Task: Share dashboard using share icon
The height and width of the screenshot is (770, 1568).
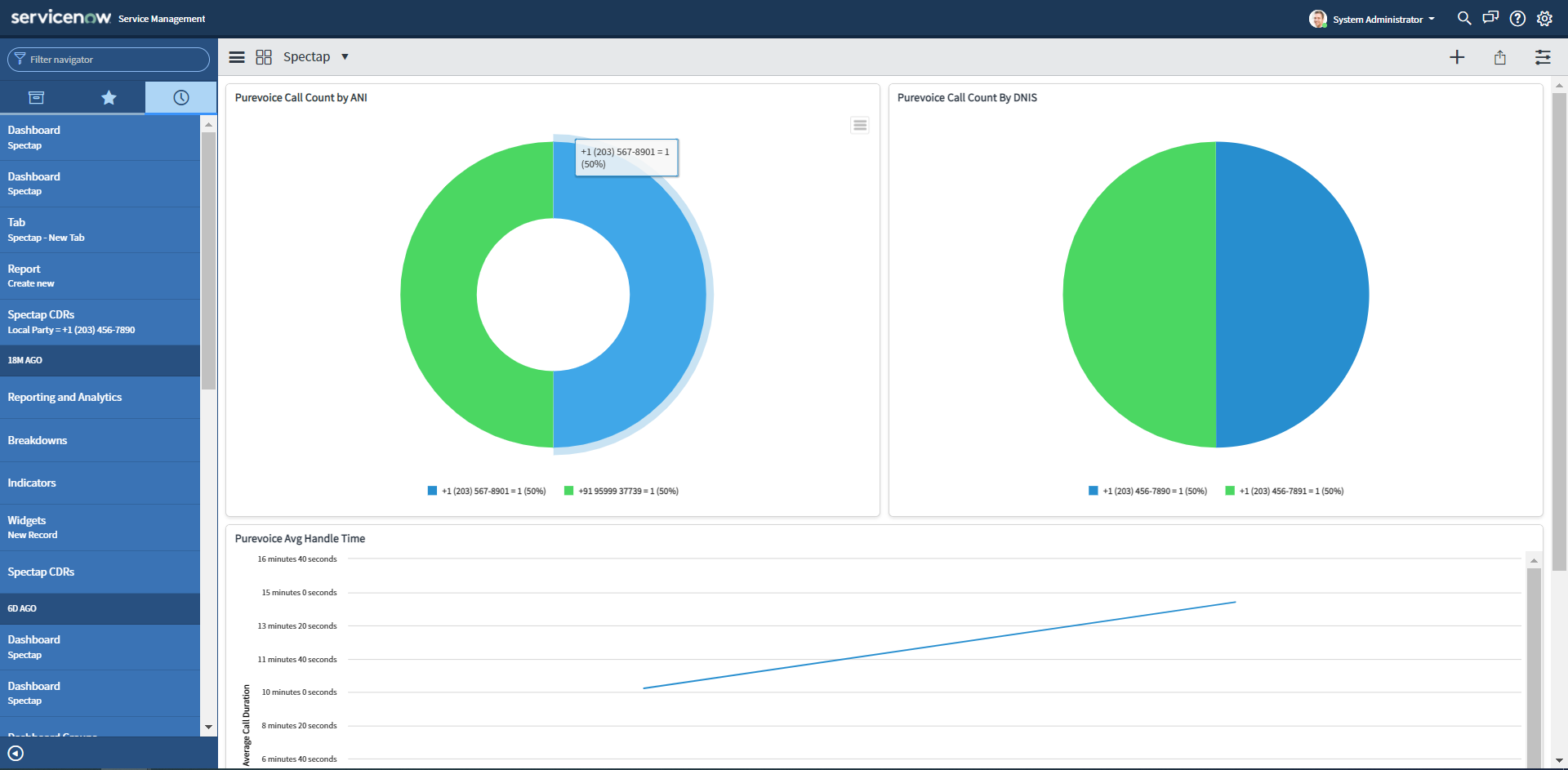Action: point(1500,57)
